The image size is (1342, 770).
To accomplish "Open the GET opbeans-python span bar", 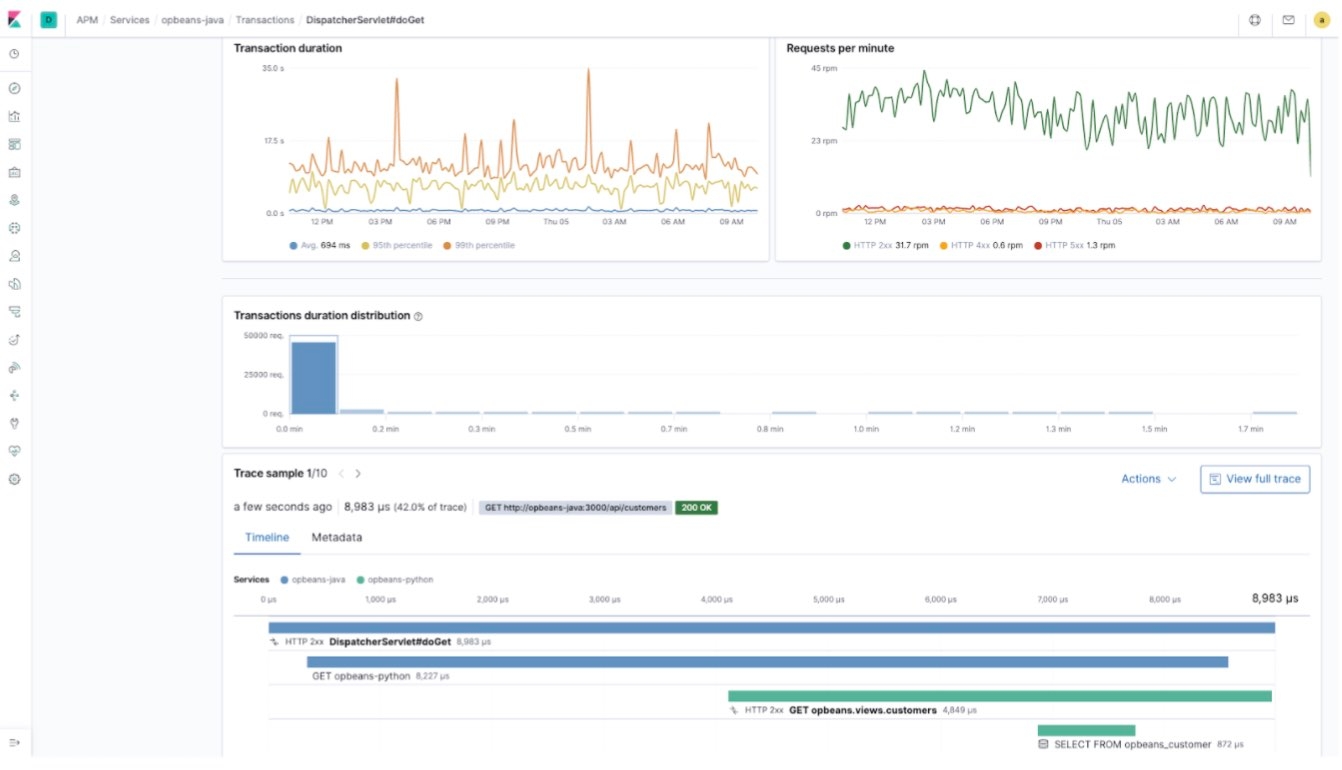I will click(767, 662).
